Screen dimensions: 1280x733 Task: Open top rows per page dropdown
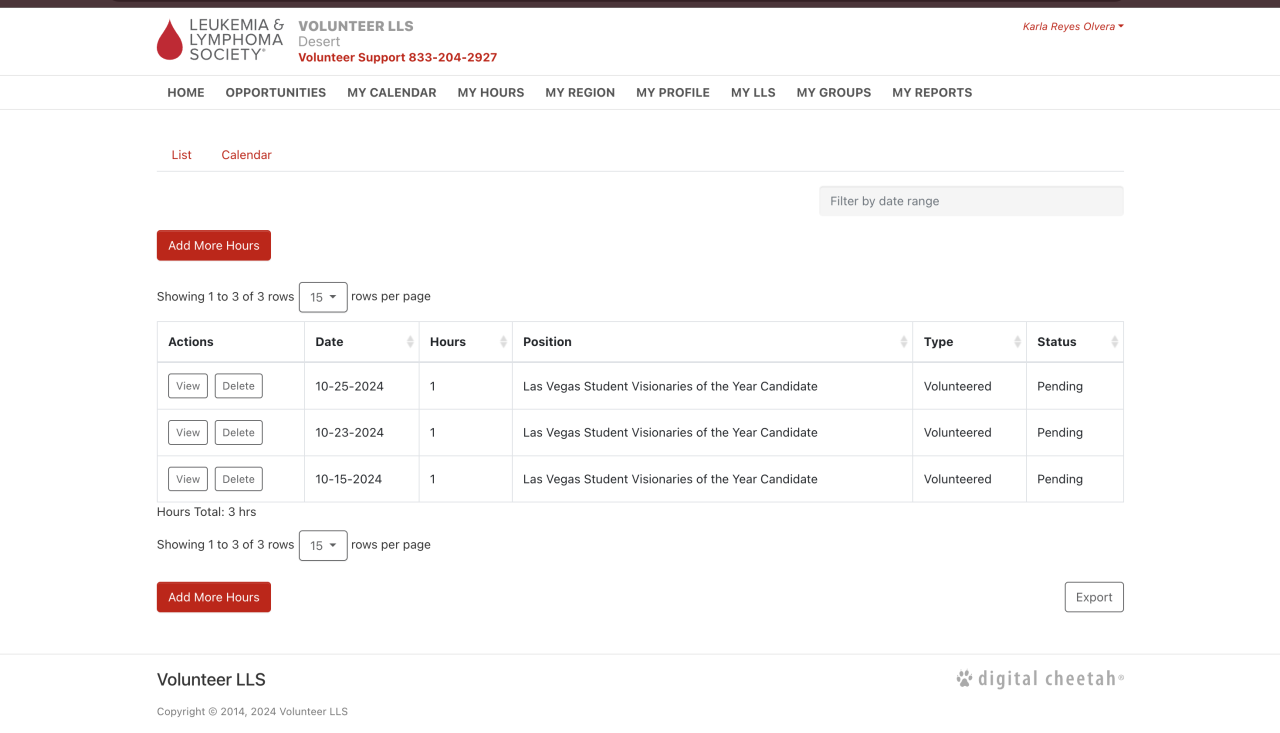click(x=323, y=297)
